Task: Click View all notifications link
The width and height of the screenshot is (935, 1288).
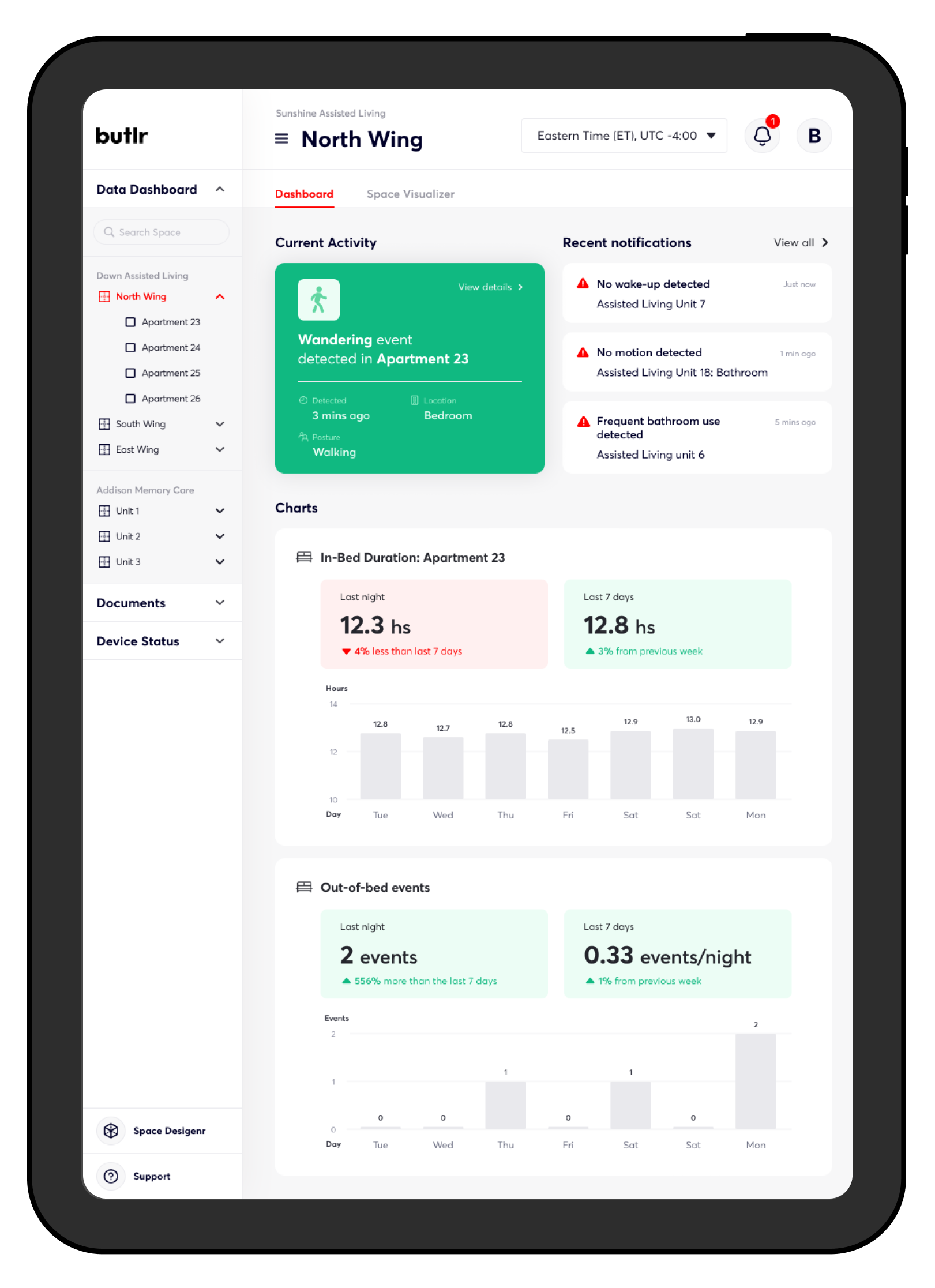Action: tap(800, 243)
